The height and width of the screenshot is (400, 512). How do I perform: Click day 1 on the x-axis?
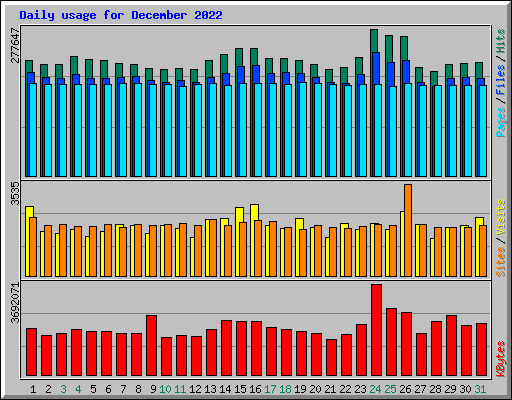tap(33, 389)
